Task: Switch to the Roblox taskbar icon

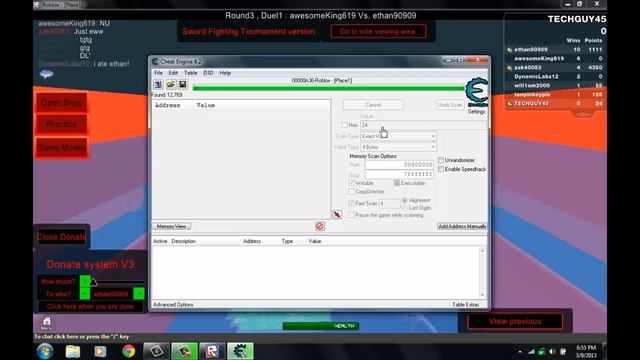Action: [x=212, y=351]
